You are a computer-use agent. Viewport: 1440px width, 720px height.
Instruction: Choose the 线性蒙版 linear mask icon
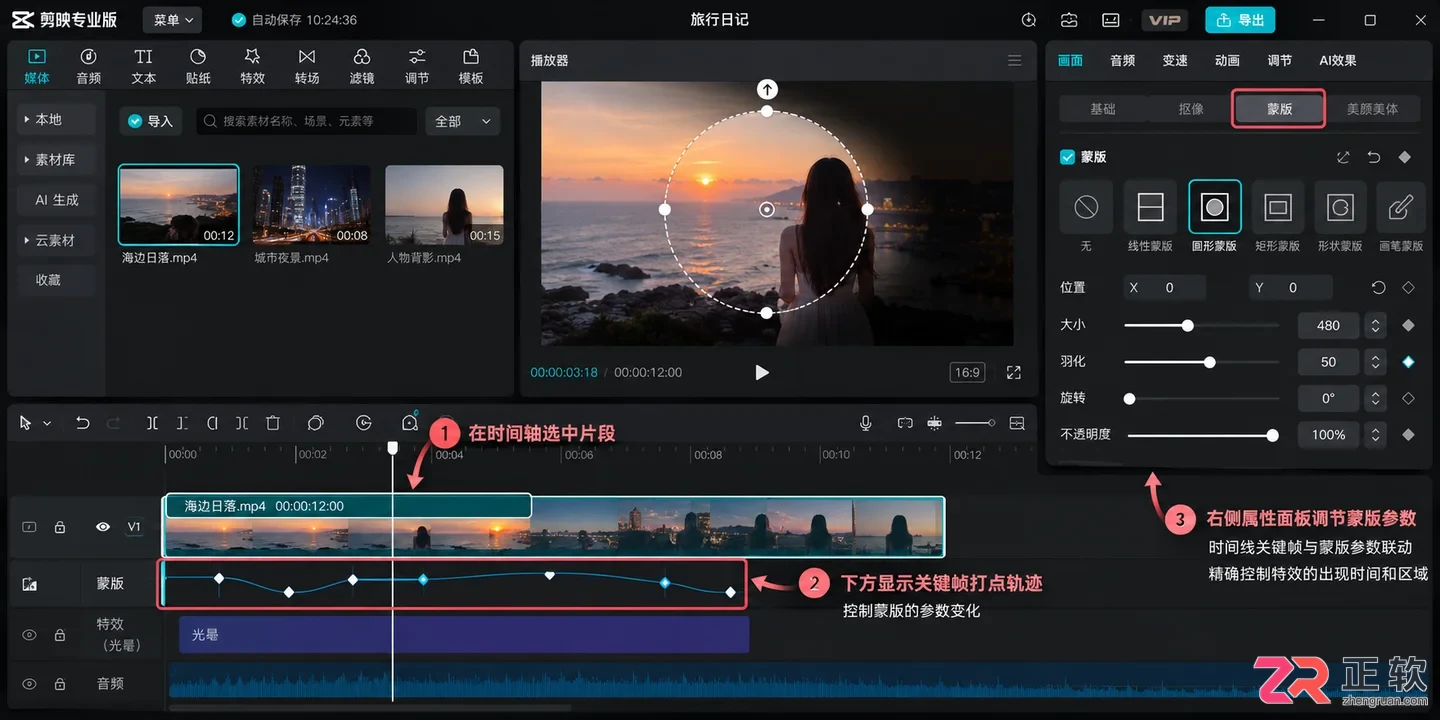[x=1150, y=207]
